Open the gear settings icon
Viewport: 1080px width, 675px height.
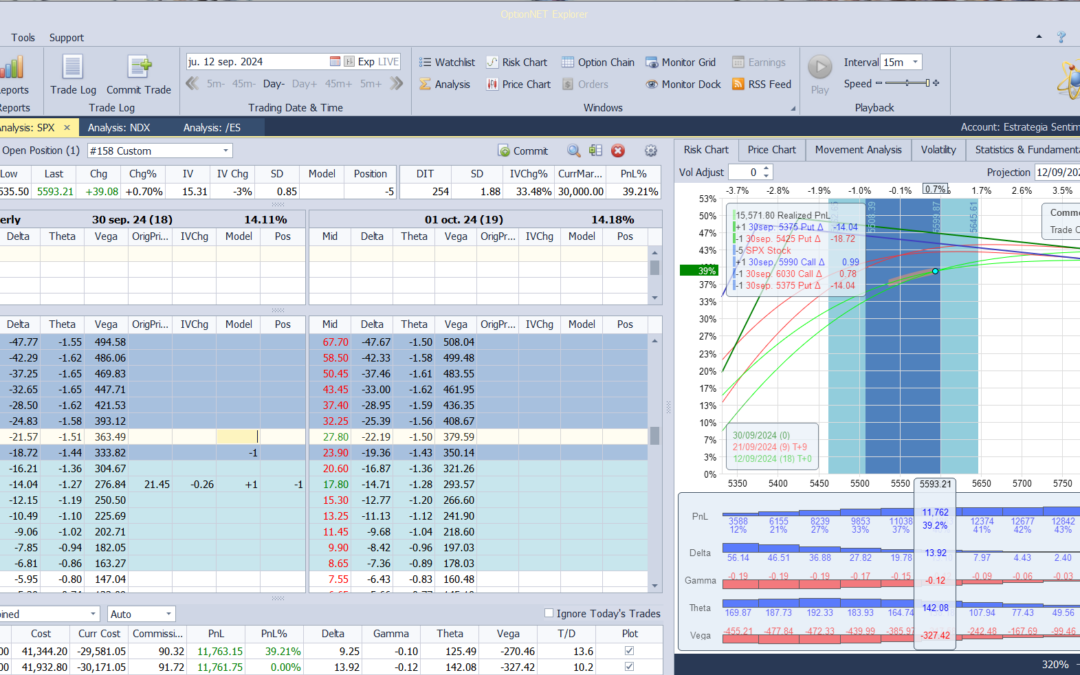(650, 151)
